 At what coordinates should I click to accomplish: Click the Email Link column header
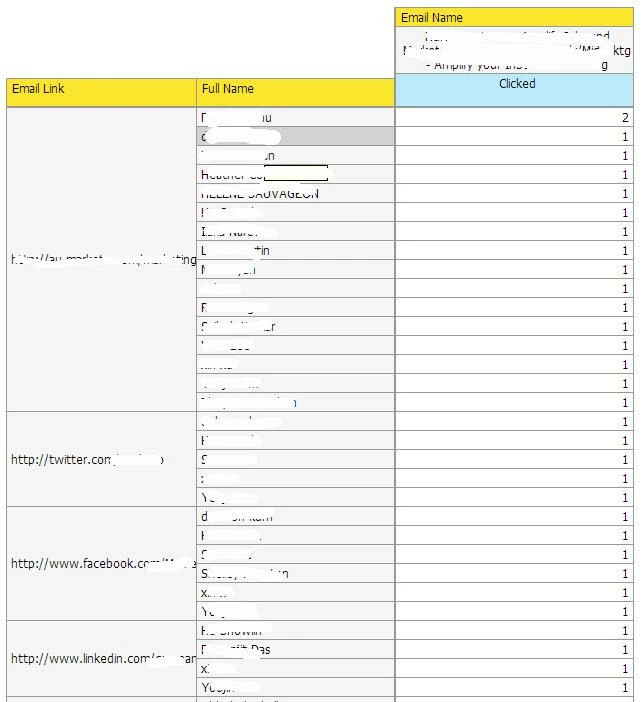[101, 93]
